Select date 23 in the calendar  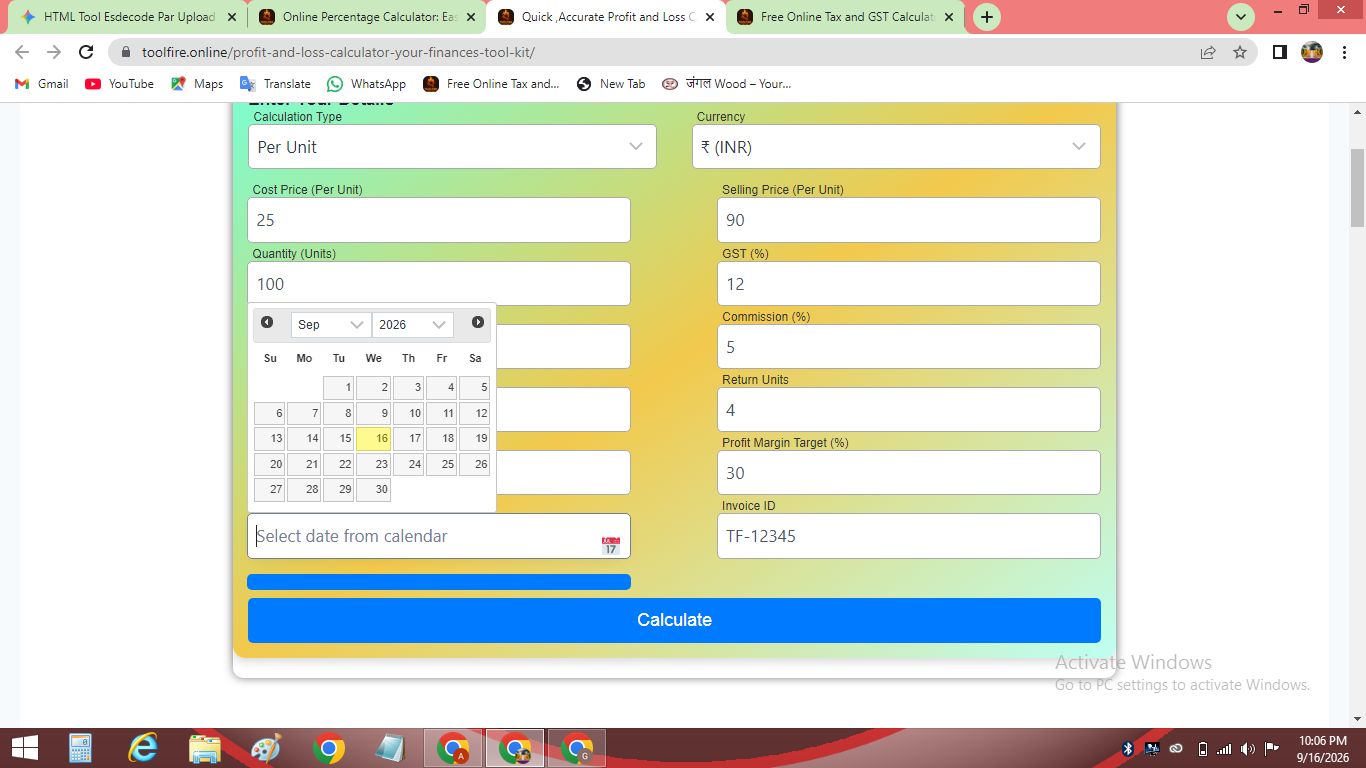click(x=374, y=464)
